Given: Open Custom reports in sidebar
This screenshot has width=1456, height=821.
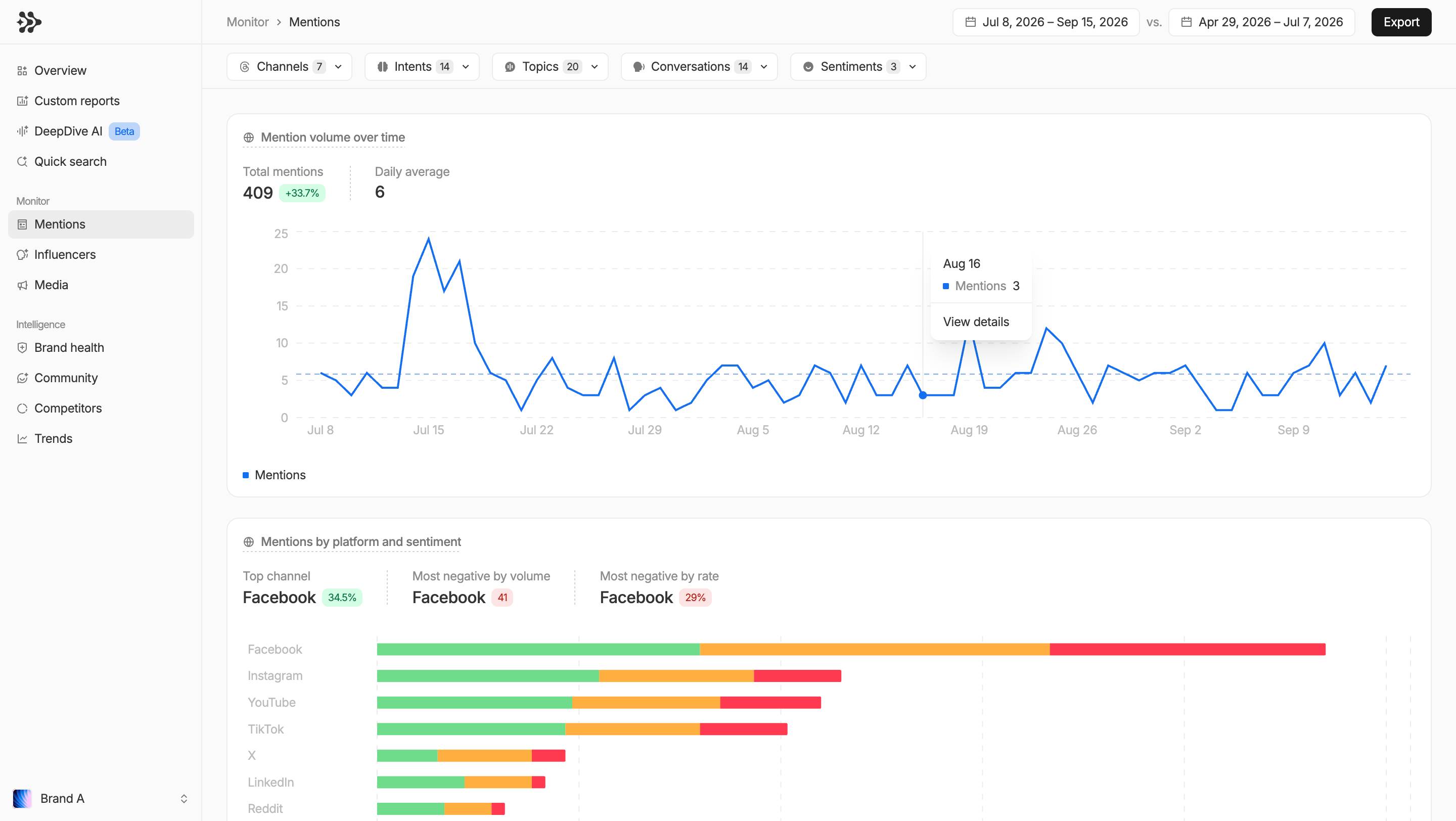Looking at the screenshot, I should [101, 101].
